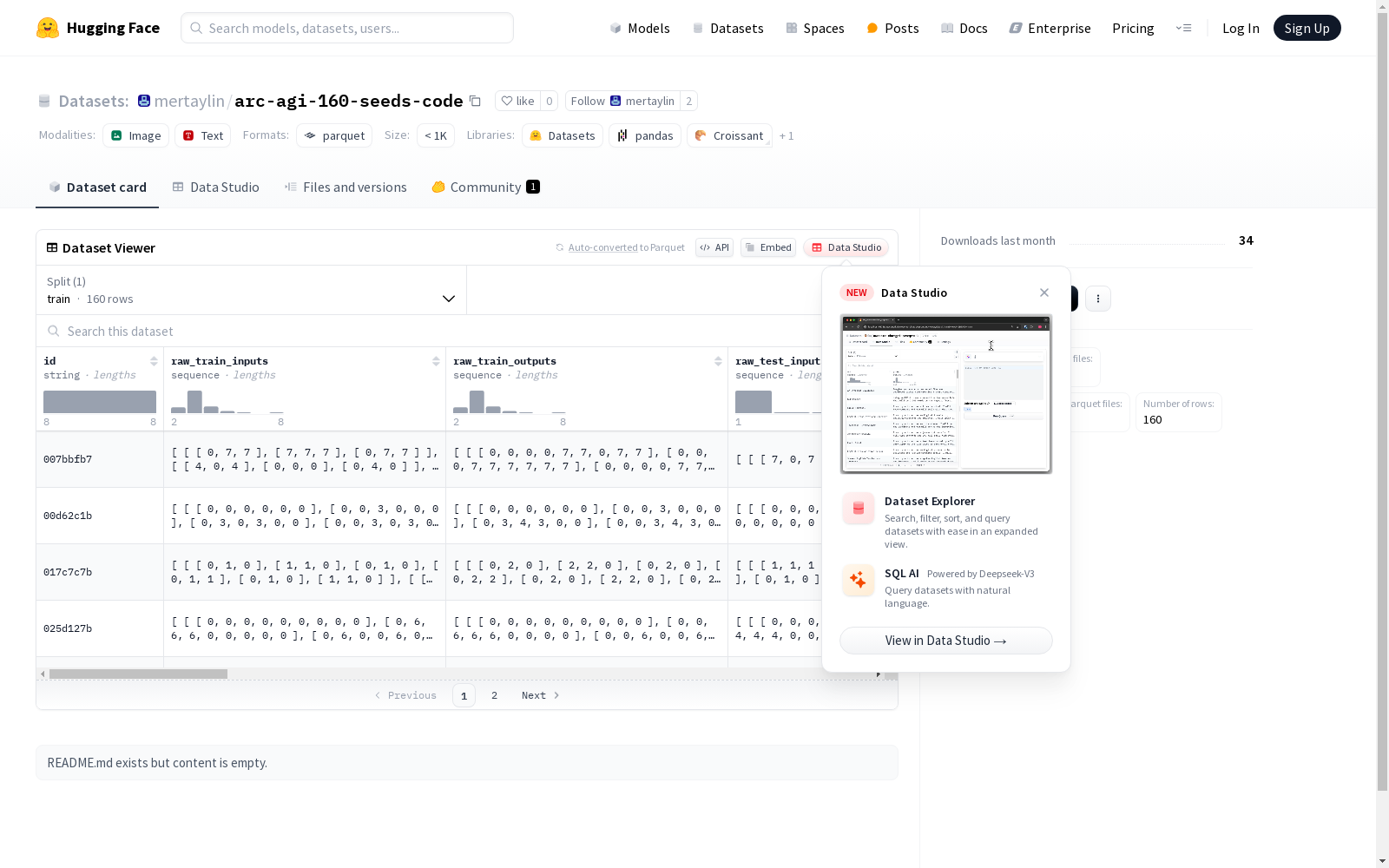Select page 1 in pagination
1389x868 pixels.
click(x=464, y=695)
